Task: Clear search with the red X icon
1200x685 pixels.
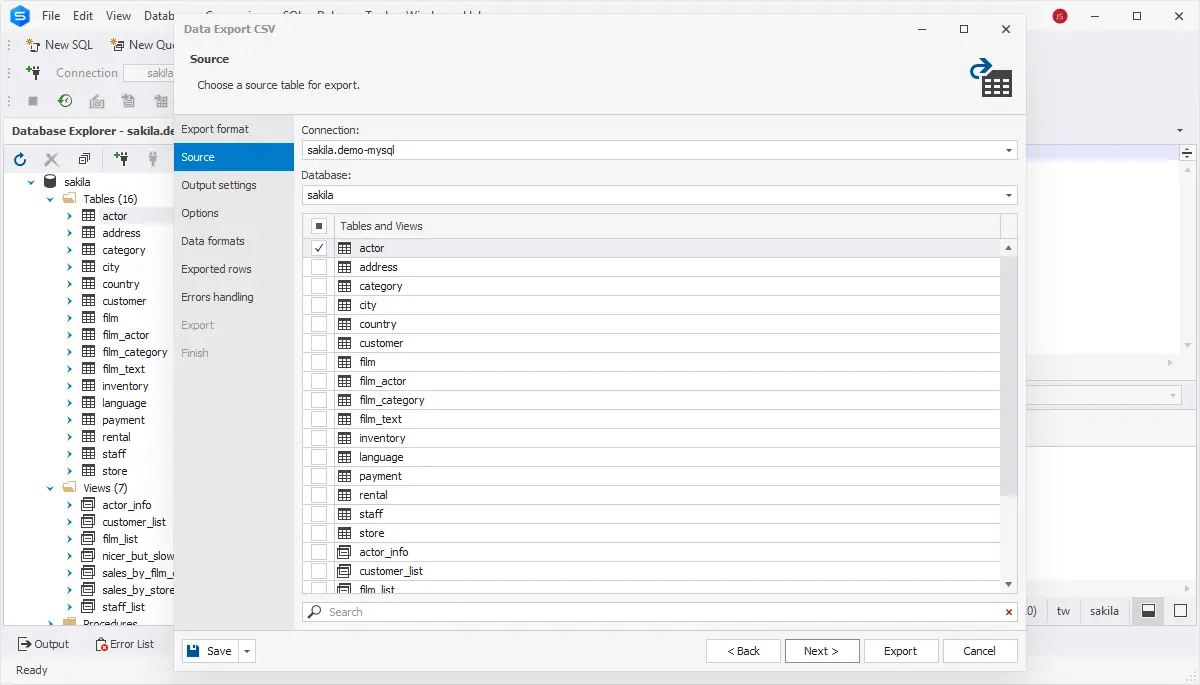Action: click(1008, 612)
